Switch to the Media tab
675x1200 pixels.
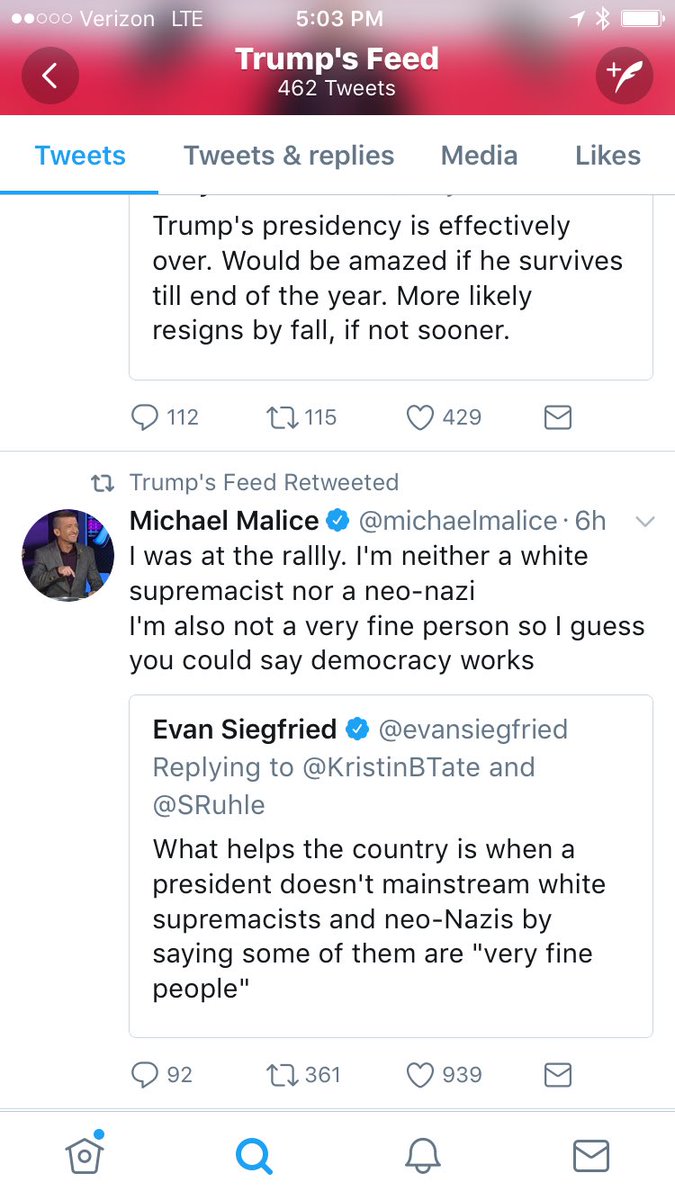pos(479,156)
